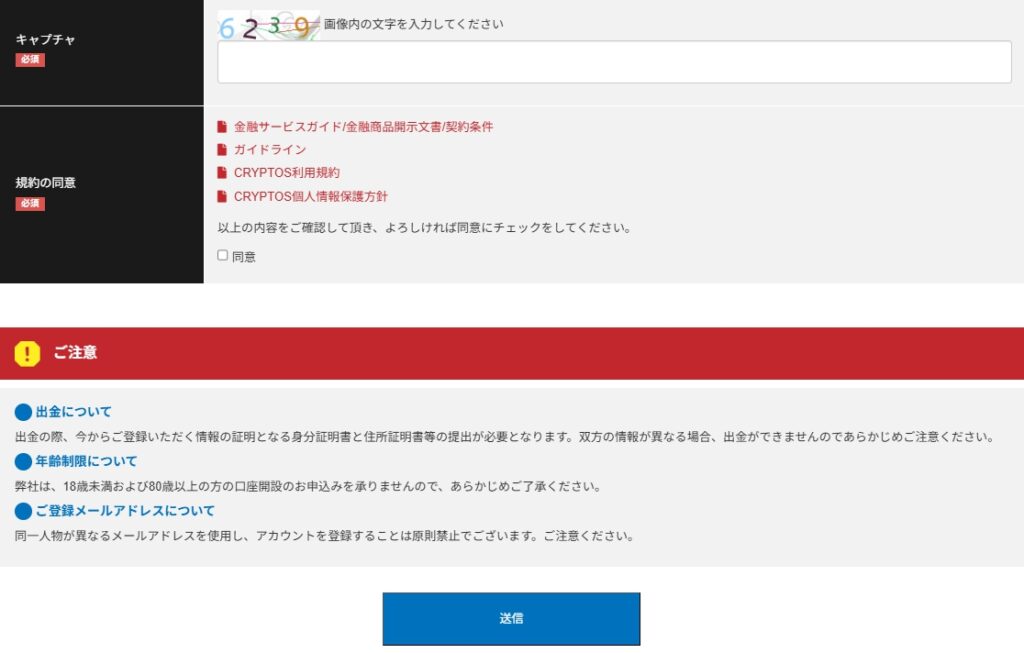Click the ご注意 heading in red banner
The width and height of the screenshot is (1024, 653).
tap(75, 353)
